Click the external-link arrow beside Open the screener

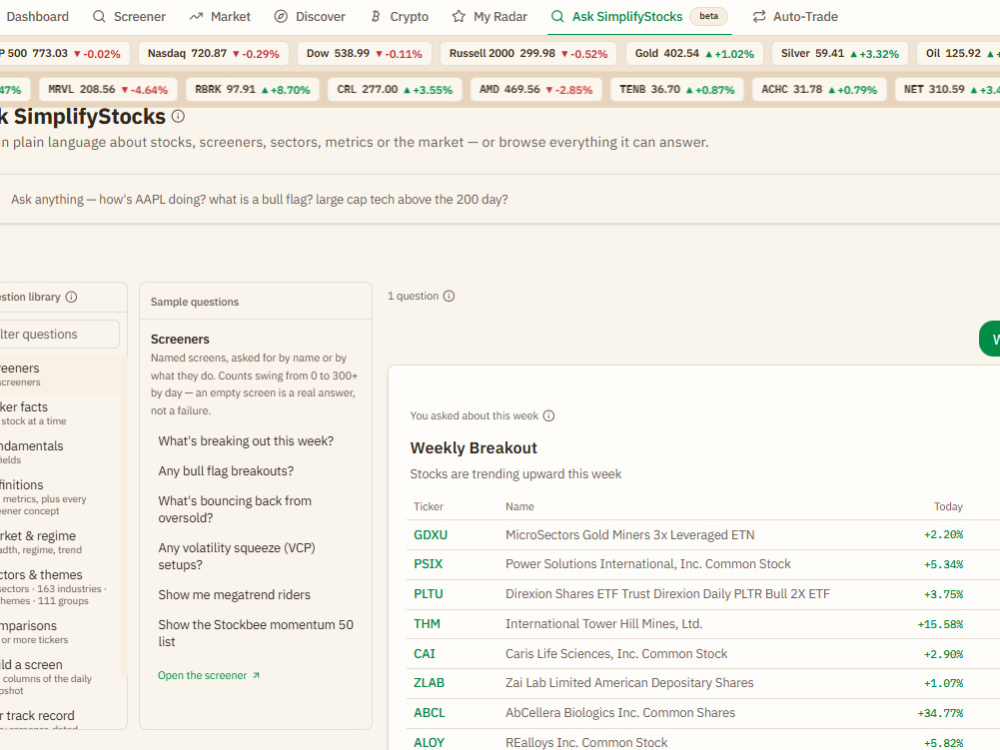tap(256, 675)
